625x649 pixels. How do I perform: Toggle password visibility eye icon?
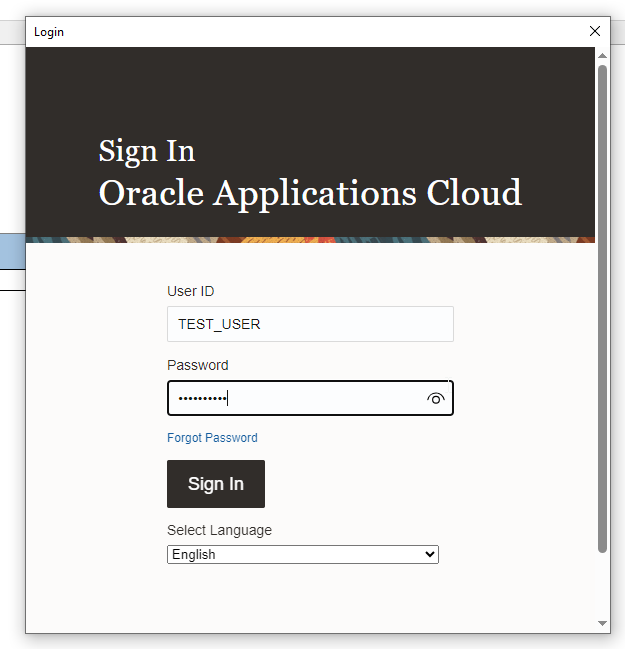tap(436, 399)
